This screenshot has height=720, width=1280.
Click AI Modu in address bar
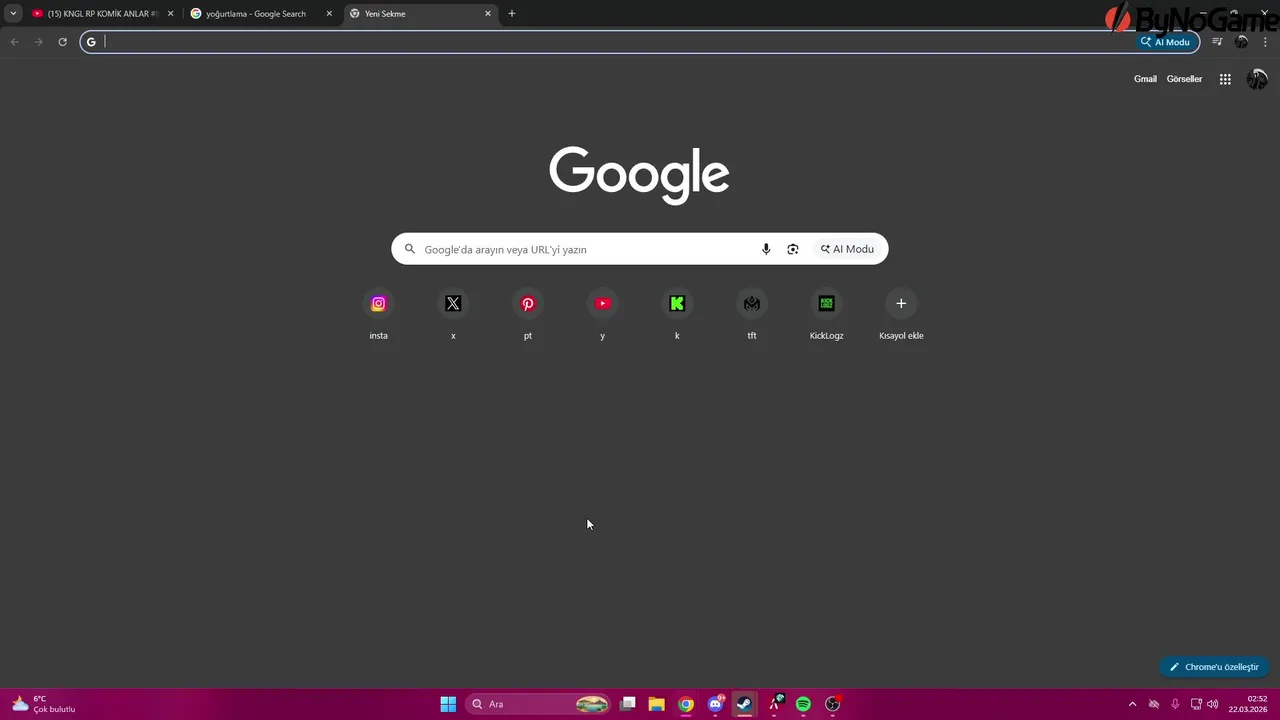click(x=1166, y=42)
